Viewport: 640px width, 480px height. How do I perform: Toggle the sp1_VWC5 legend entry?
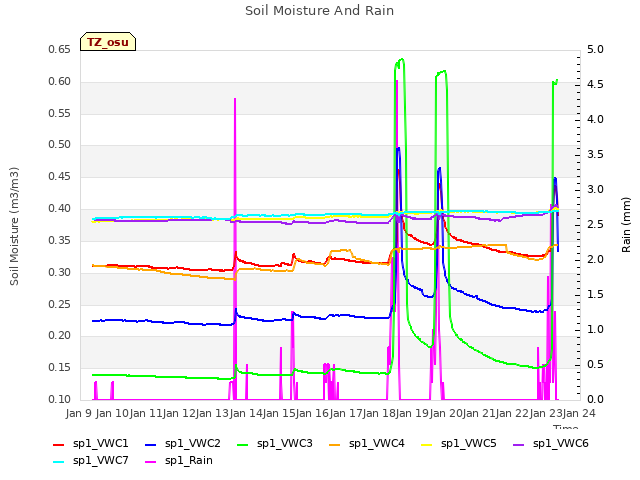click(459, 444)
